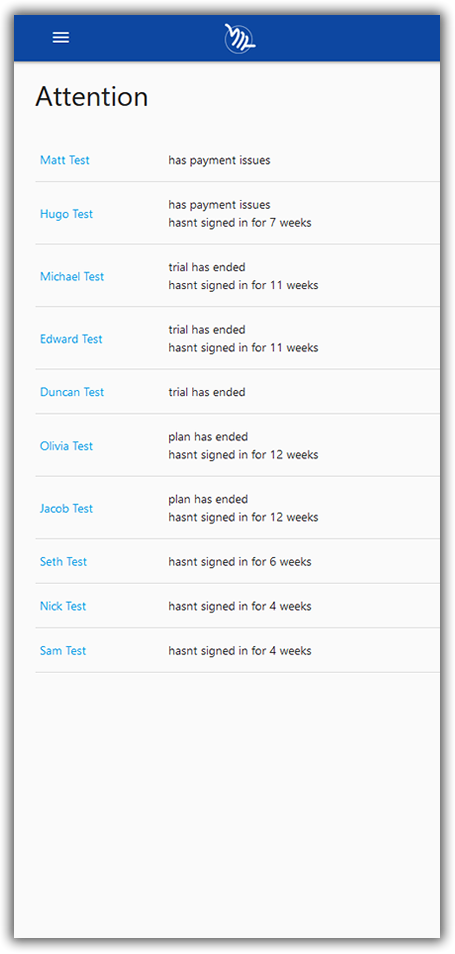Click the Attention page heading

click(x=91, y=97)
